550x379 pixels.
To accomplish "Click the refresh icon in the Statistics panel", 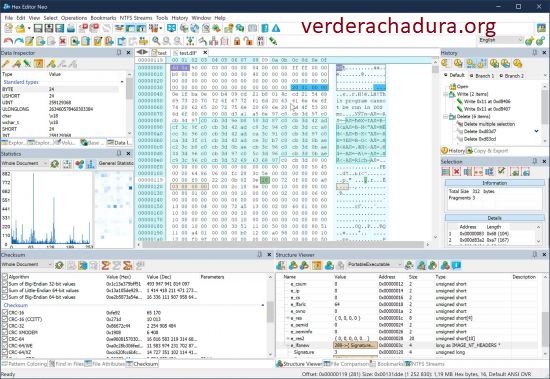I will pyautogui.click(x=54, y=164).
